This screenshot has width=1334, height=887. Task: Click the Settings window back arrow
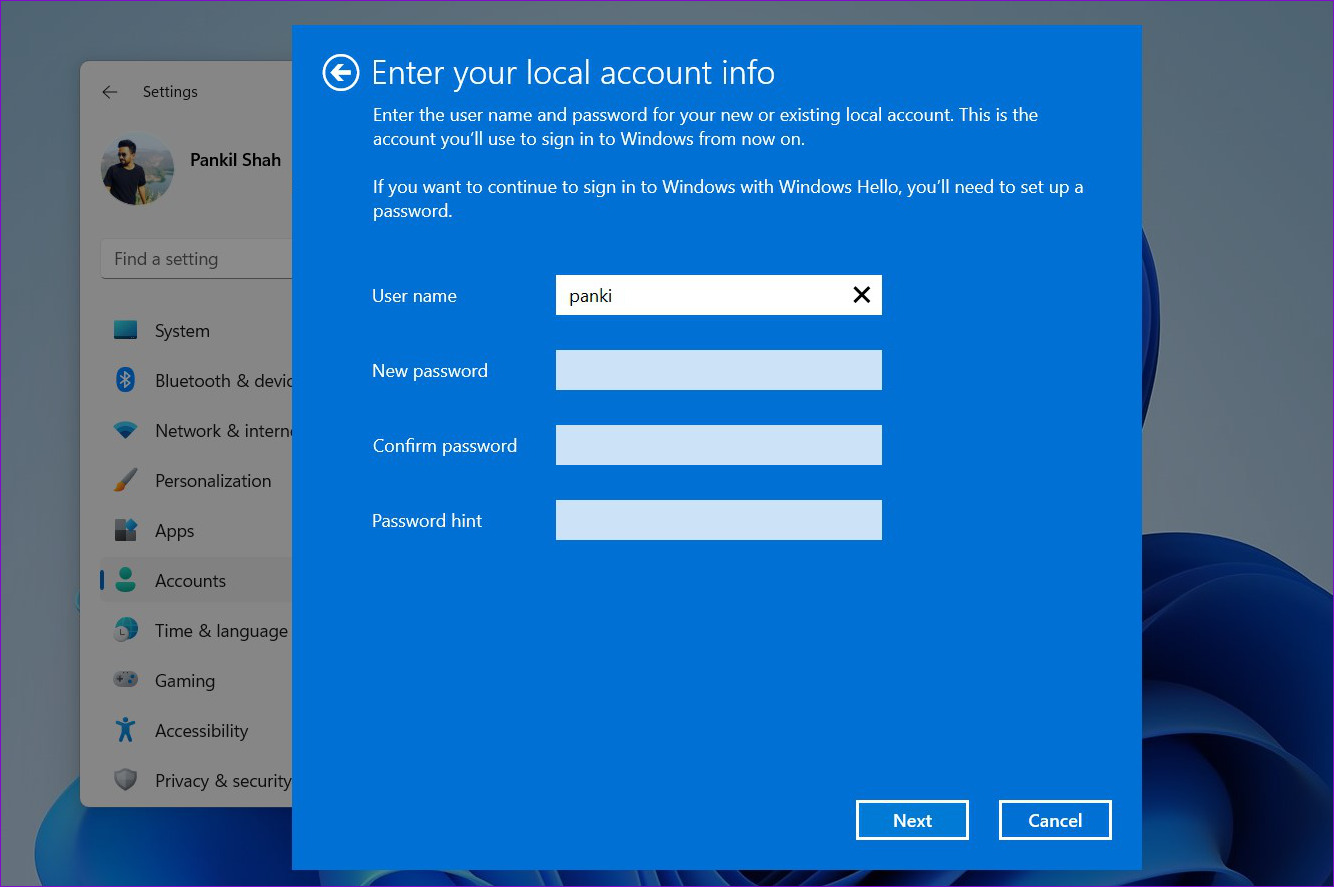(x=110, y=92)
